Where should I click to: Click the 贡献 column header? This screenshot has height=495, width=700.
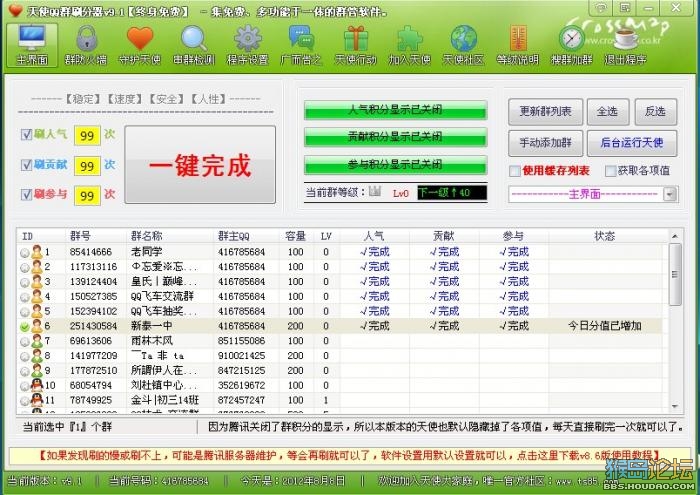(x=444, y=236)
